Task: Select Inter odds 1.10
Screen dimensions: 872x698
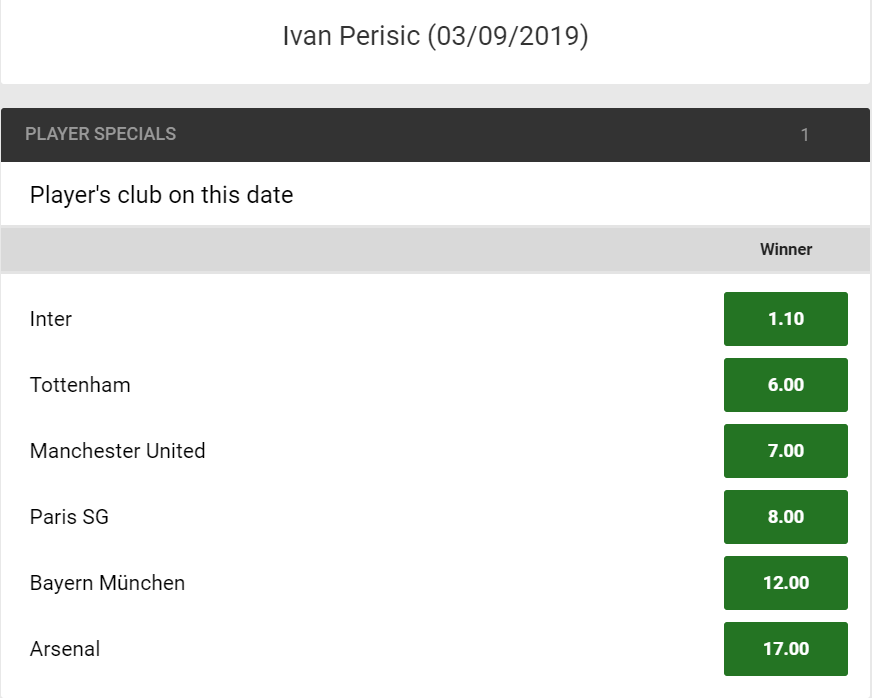Action: point(785,319)
